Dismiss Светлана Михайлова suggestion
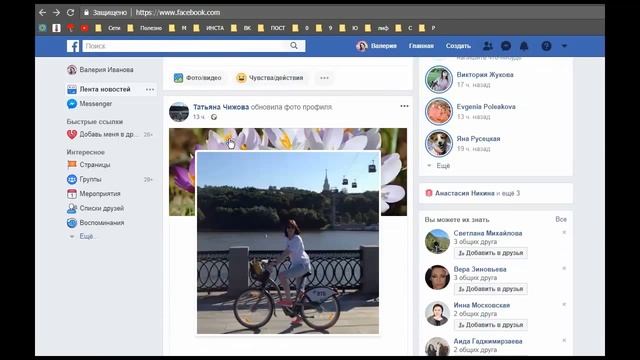This screenshot has height=360, width=640. [564, 233]
